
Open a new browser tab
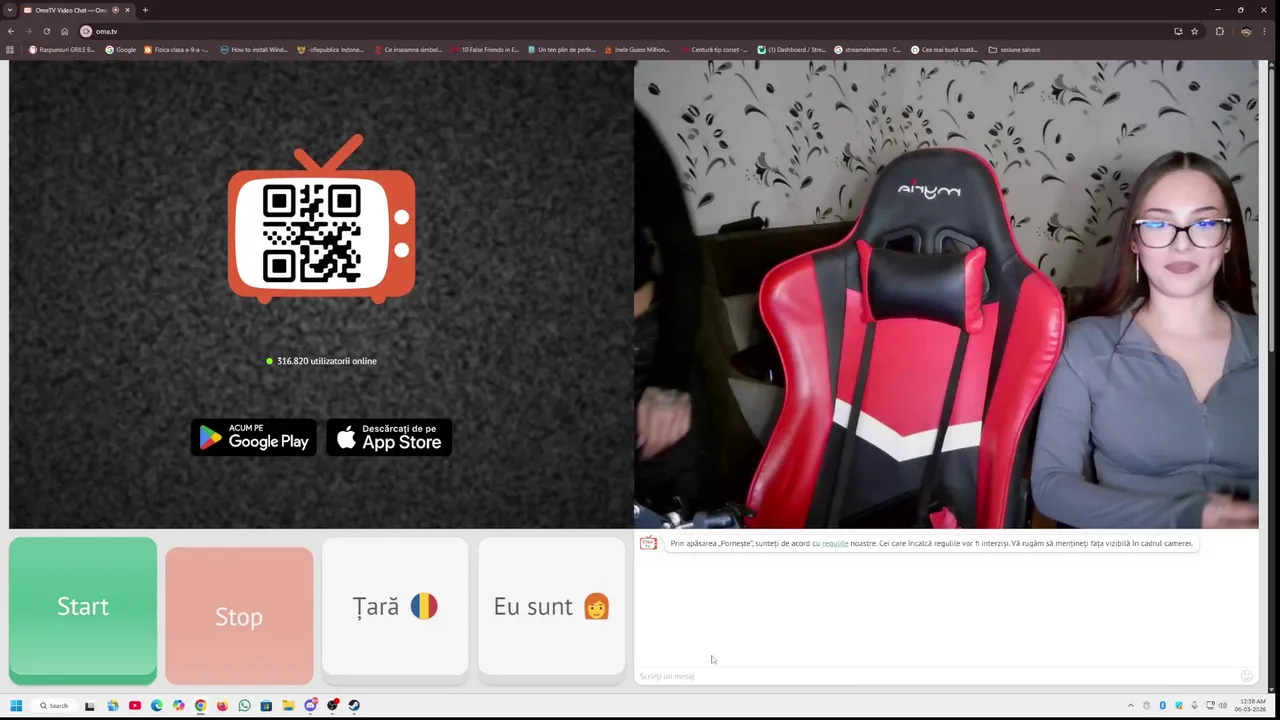click(x=145, y=10)
